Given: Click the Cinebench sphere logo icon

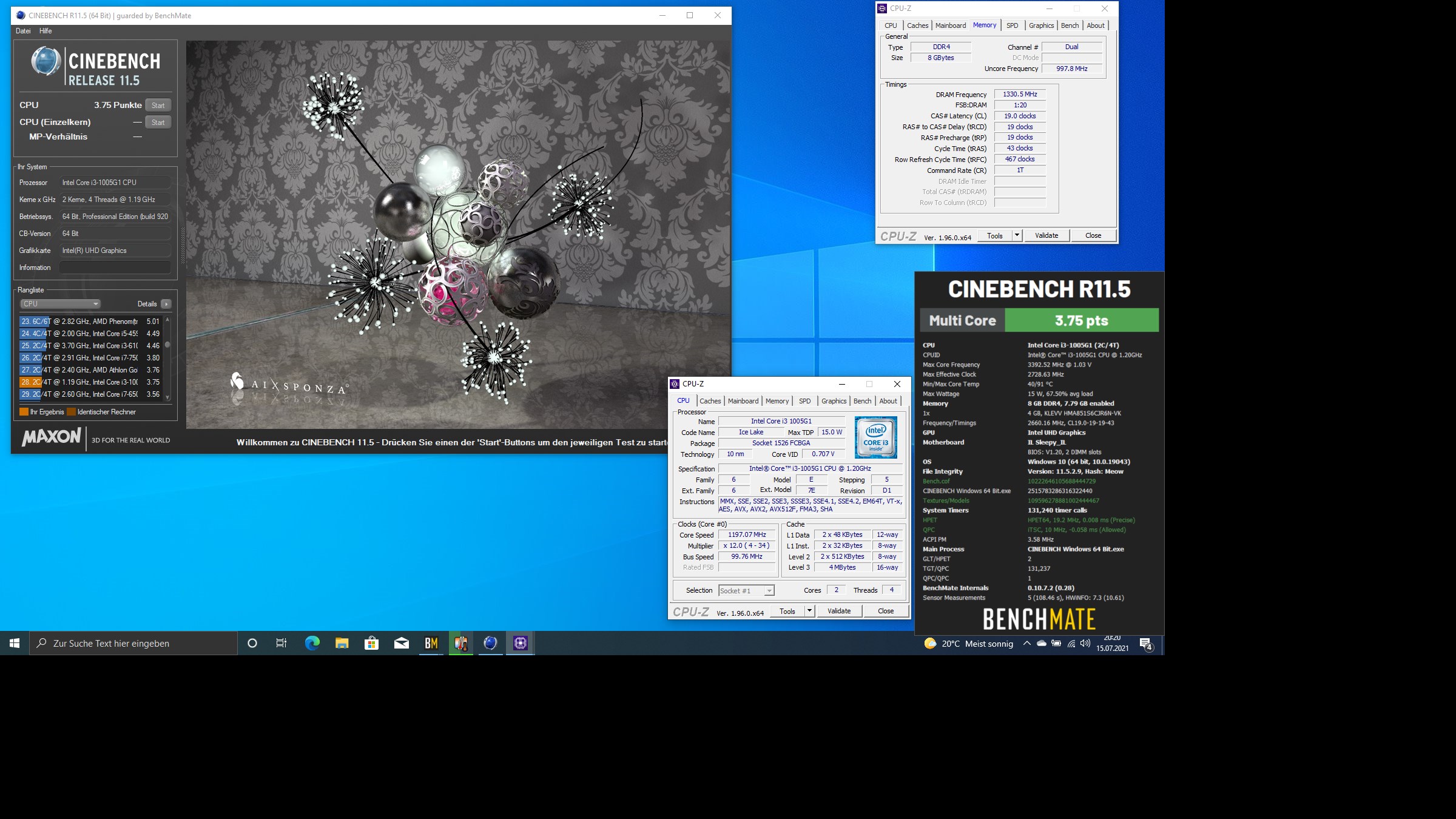Looking at the screenshot, I should (x=46, y=62).
